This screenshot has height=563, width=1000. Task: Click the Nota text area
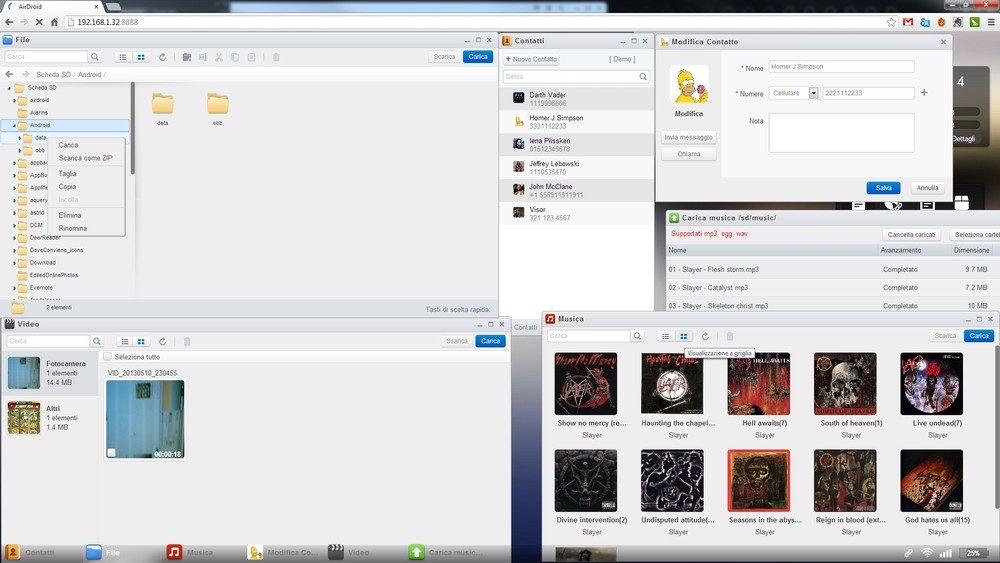pos(841,133)
